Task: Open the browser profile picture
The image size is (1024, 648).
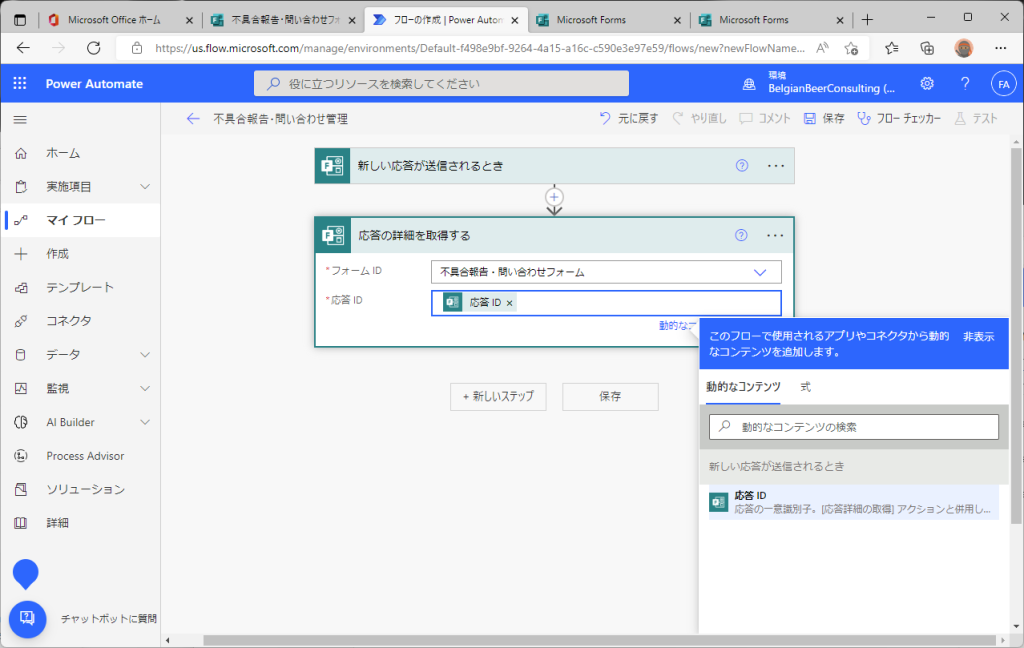Action: click(x=963, y=48)
